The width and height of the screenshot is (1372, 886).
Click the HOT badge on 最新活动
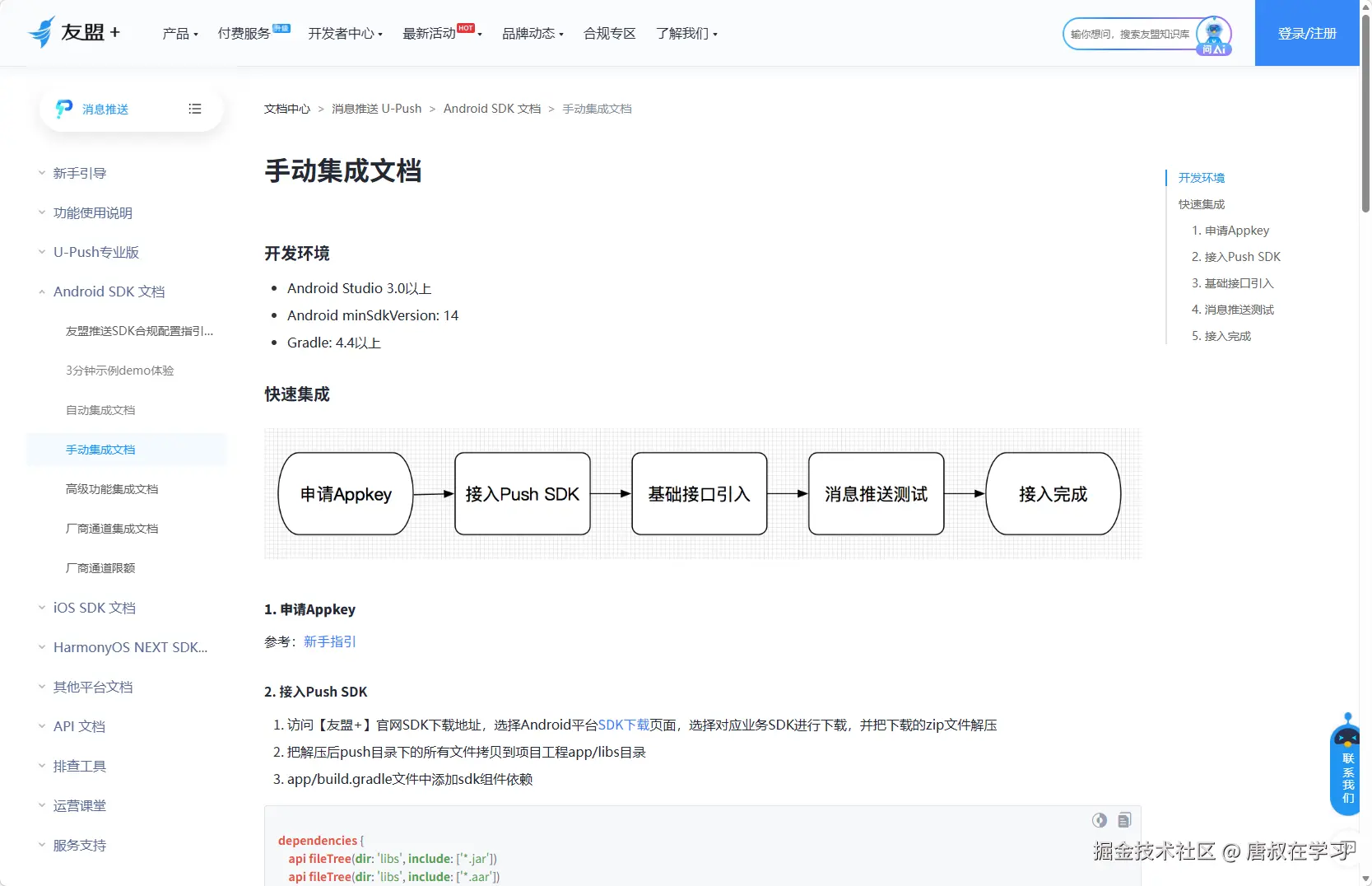click(x=466, y=27)
